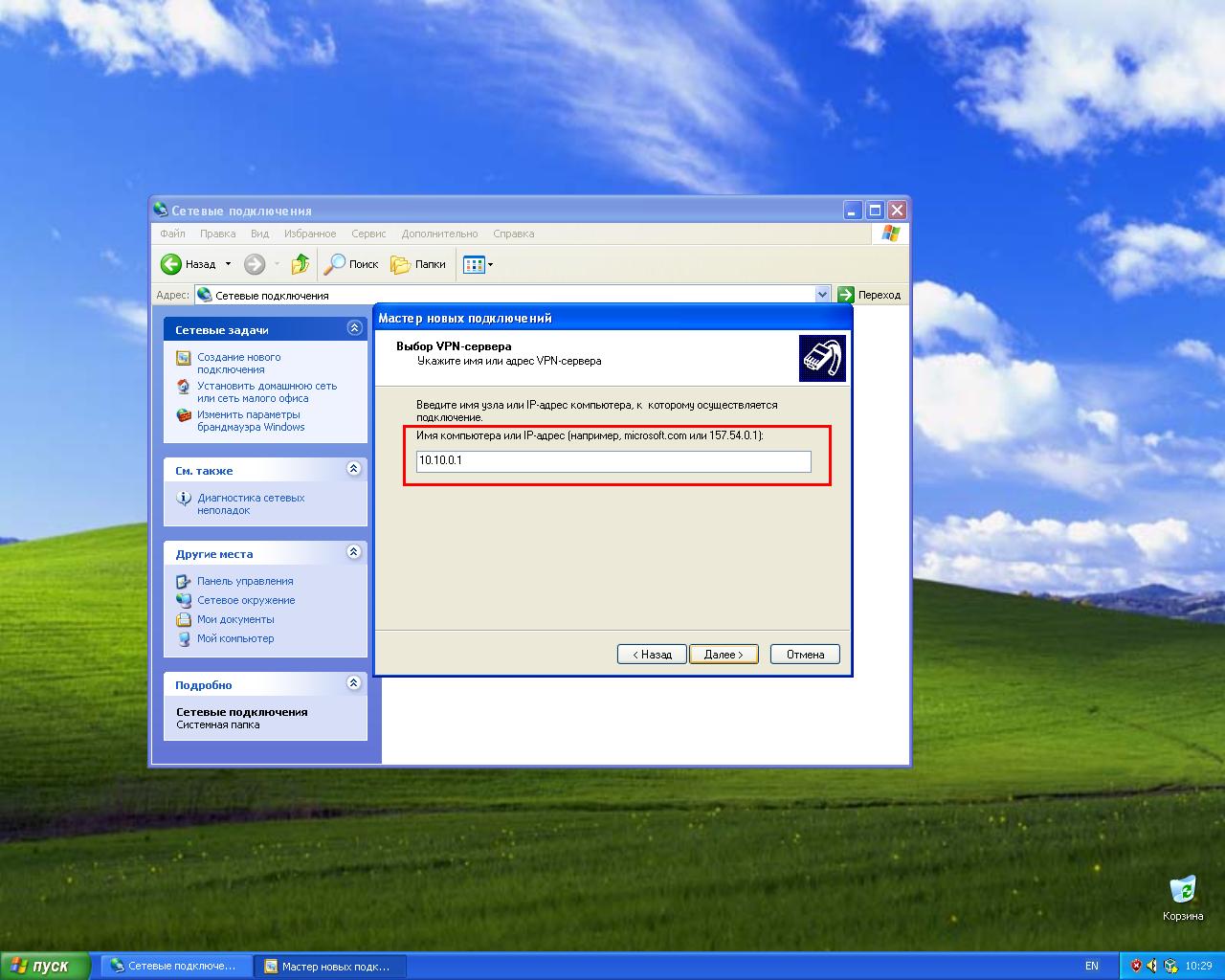Maximize the Сетевые подключения window

tap(875, 210)
